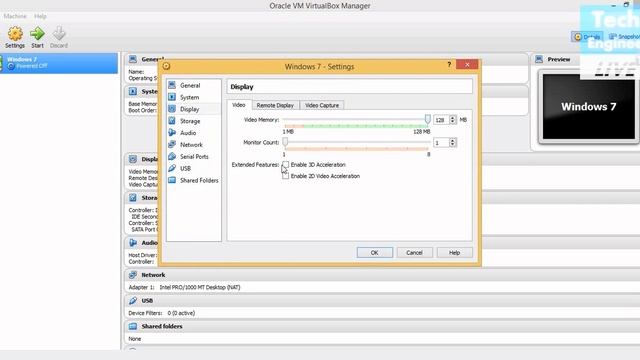Click System section icon in details pane
The image size is (640, 360).
pos(133,91)
